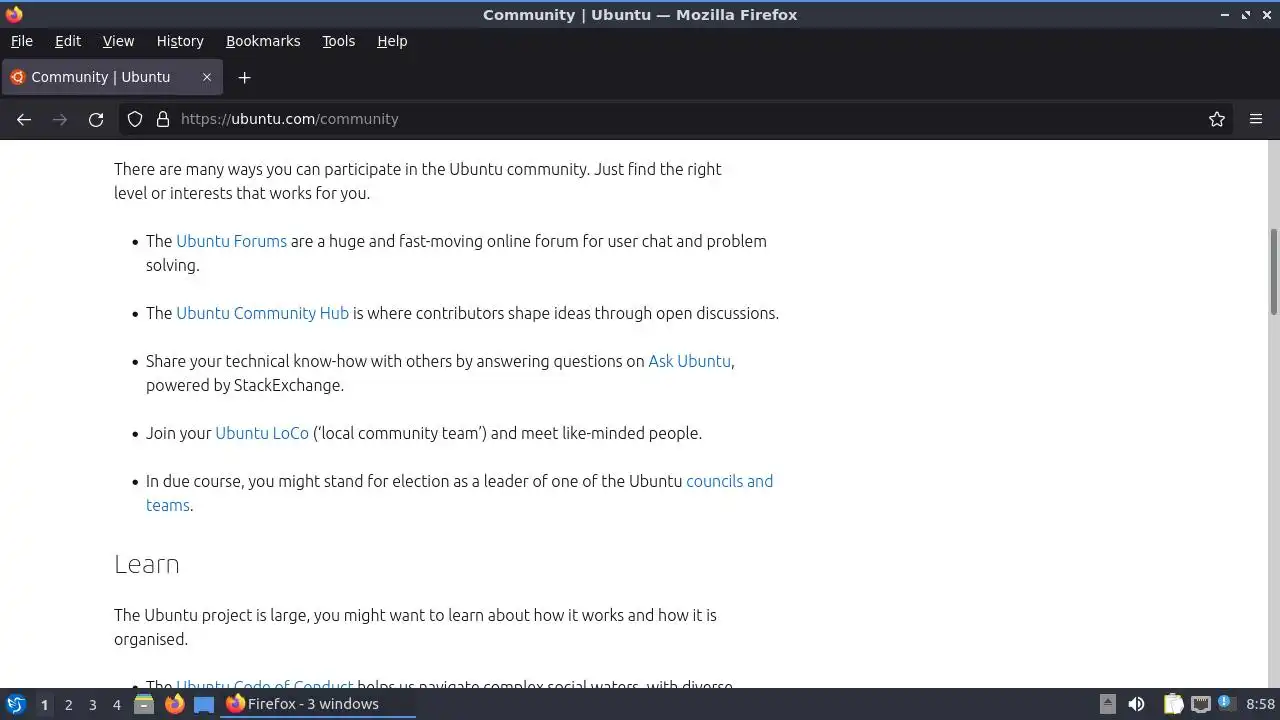The width and height of the screenshot is (1280, 720).
Task: Open a new tab with plus button
Action: pos(244,77)
